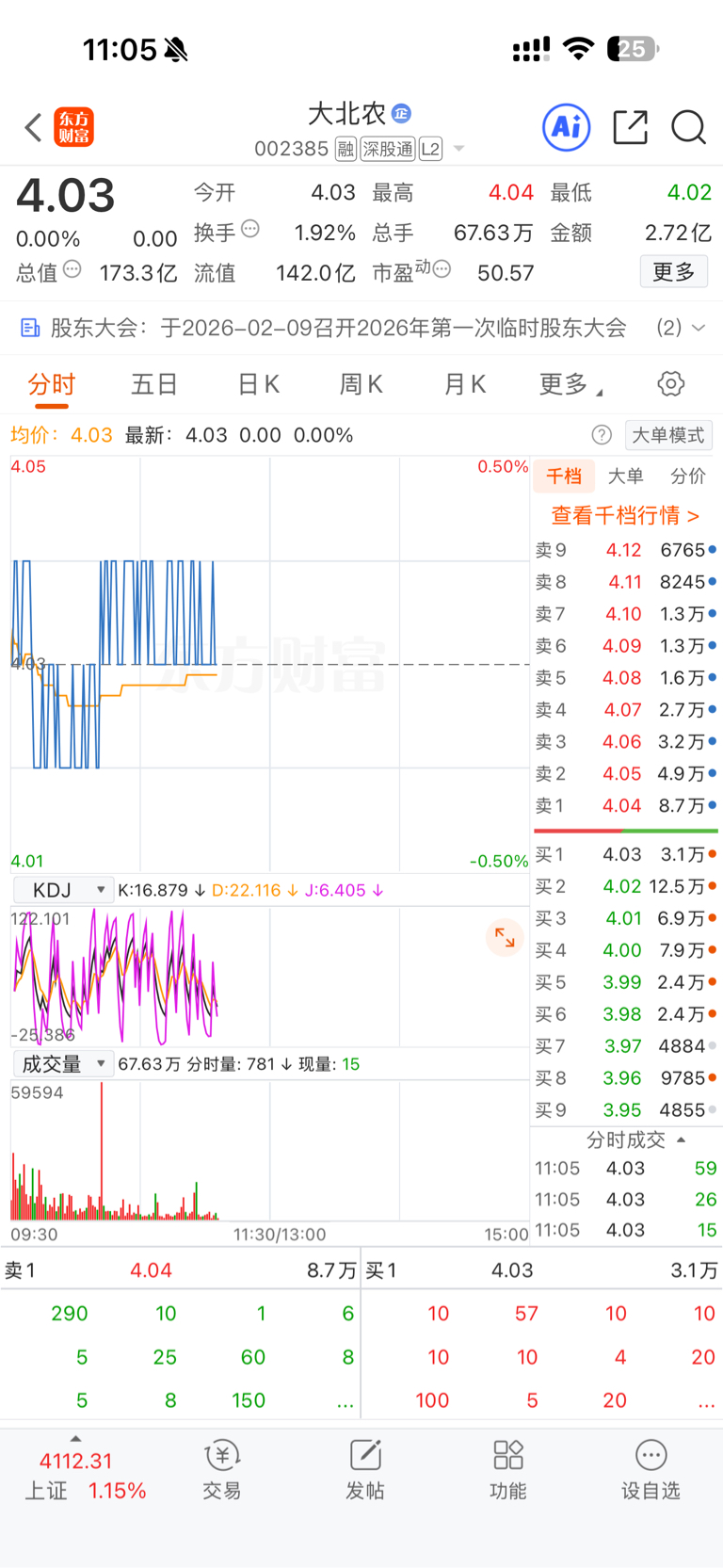
Task: Tap the 融 margin tag icon
Action: click(345, 149)
